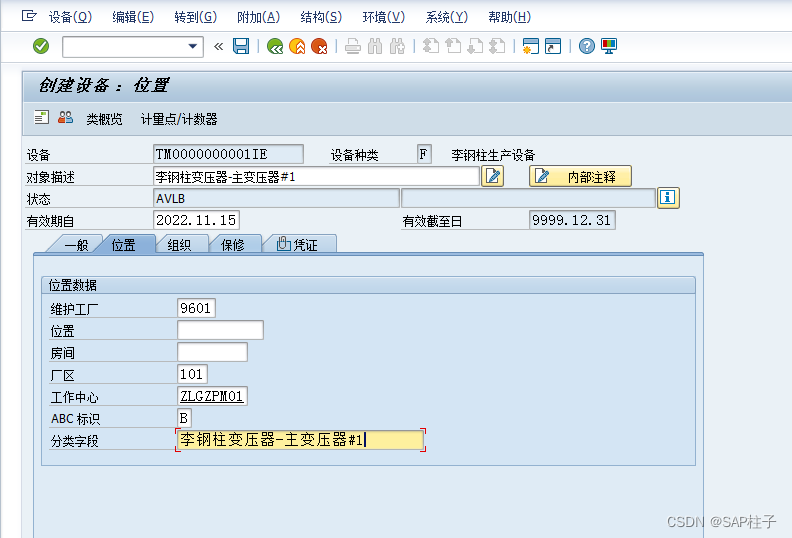Switch to the 一般 tab
Viewport: 792px width, 538px height.
pos(76,245)
